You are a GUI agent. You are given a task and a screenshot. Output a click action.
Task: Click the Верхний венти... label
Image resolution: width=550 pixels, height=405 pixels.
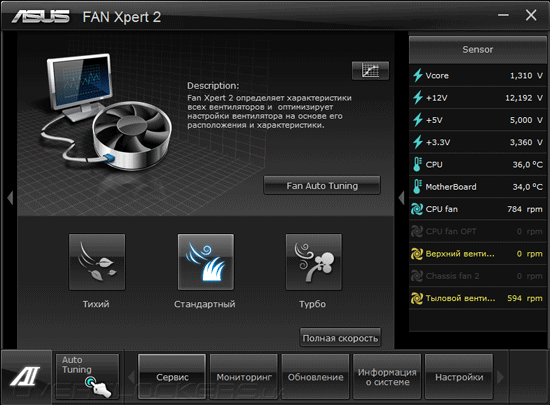click(x=460, y=254)
